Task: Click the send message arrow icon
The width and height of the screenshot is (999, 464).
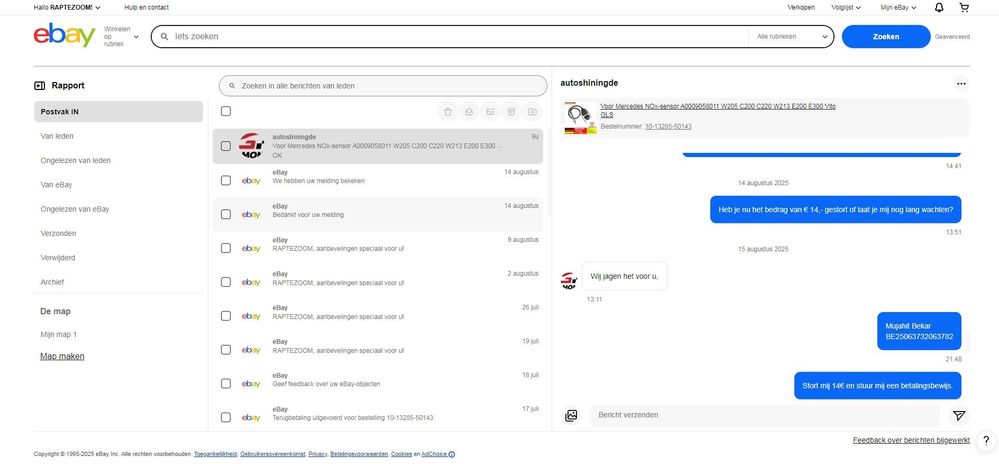Action: [959, 415]
